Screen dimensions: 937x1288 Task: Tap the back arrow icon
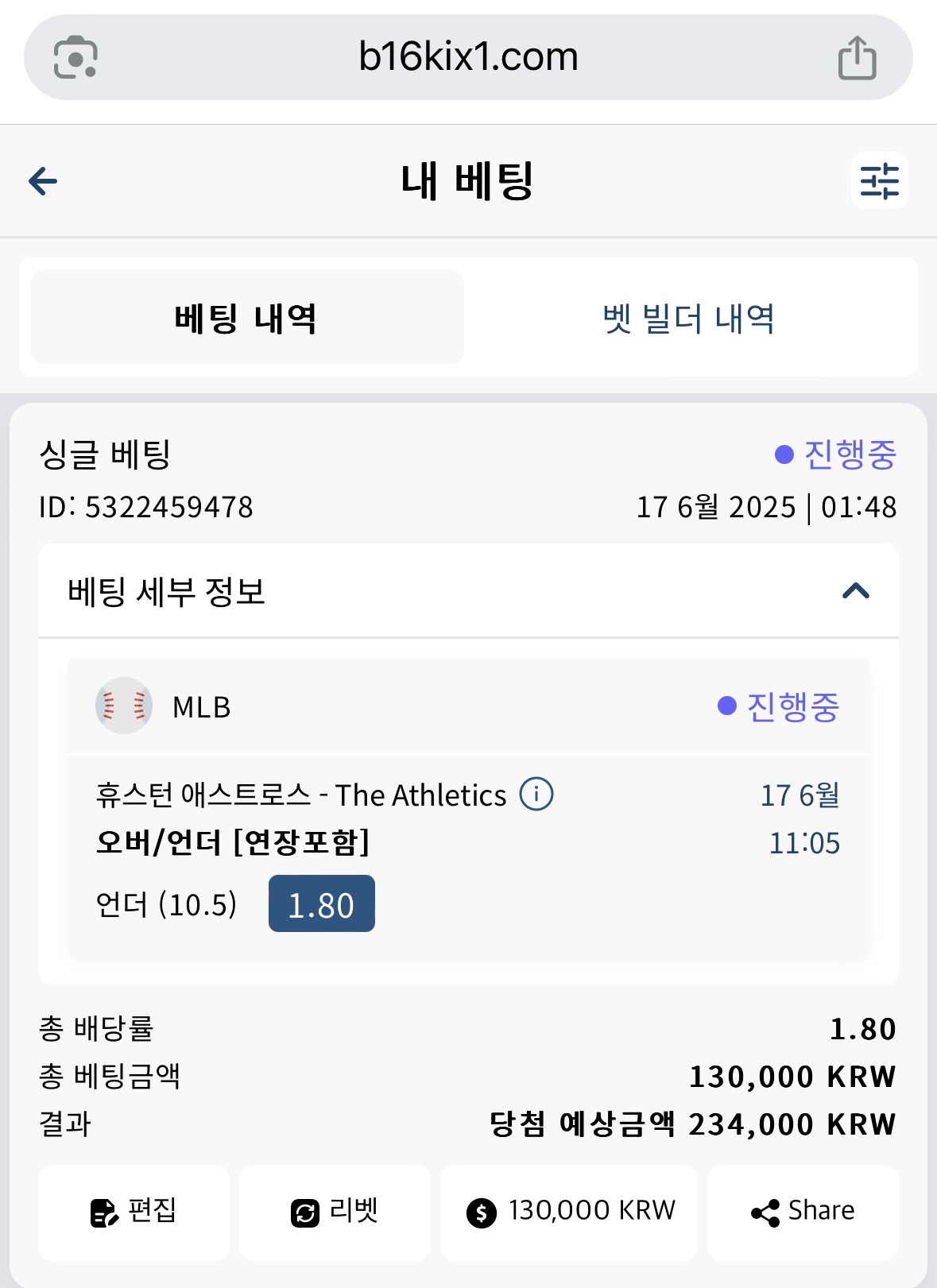(x=43, y=181)
